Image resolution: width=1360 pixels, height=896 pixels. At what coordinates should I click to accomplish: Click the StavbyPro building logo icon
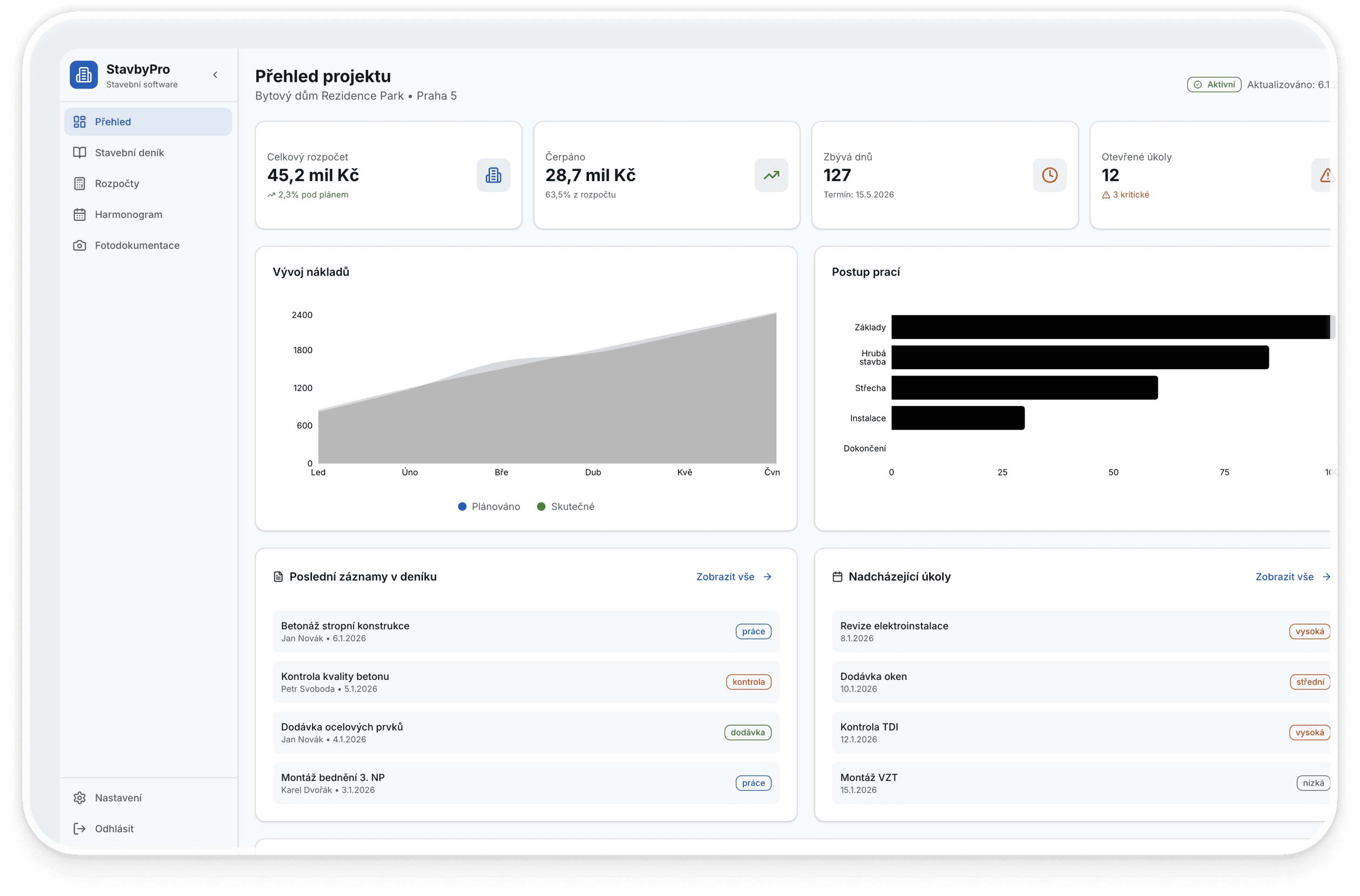[83, 75]
